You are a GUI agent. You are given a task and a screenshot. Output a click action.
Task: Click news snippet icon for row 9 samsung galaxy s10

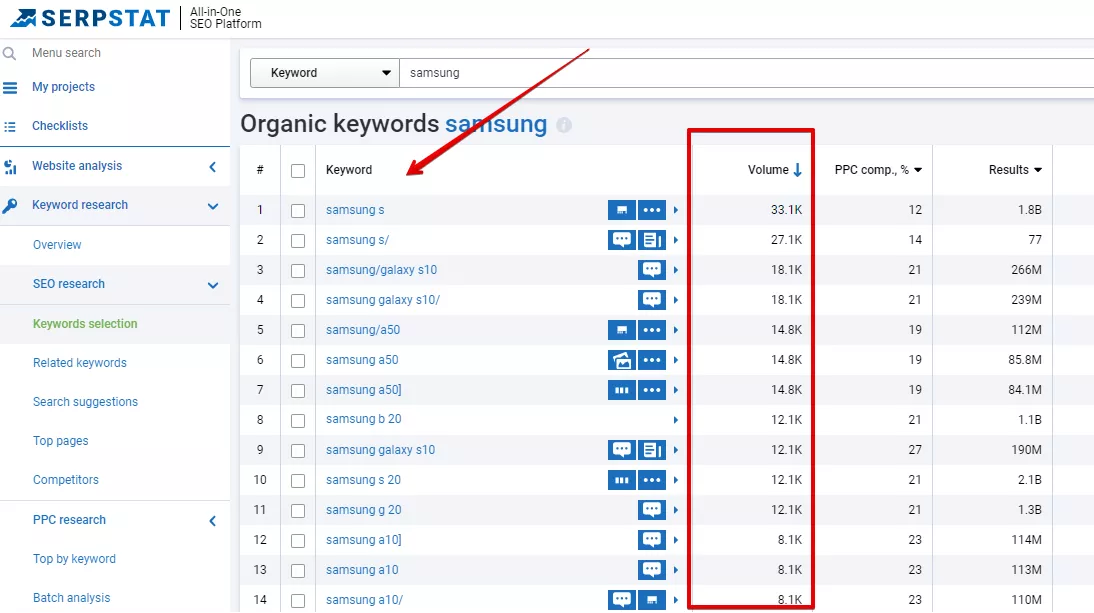tap(652, 450)
